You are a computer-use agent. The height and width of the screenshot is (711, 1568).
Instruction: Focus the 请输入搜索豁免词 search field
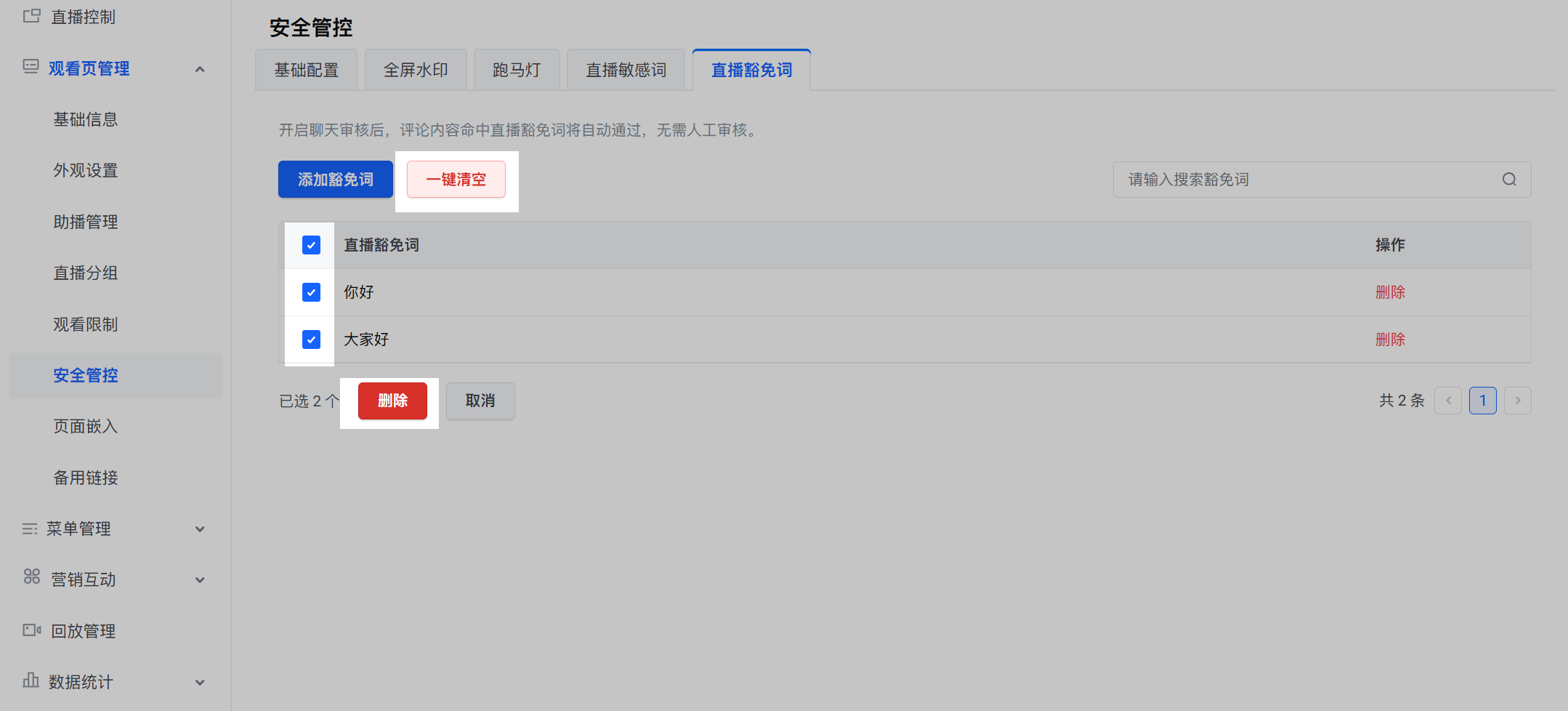(1322, 180)
